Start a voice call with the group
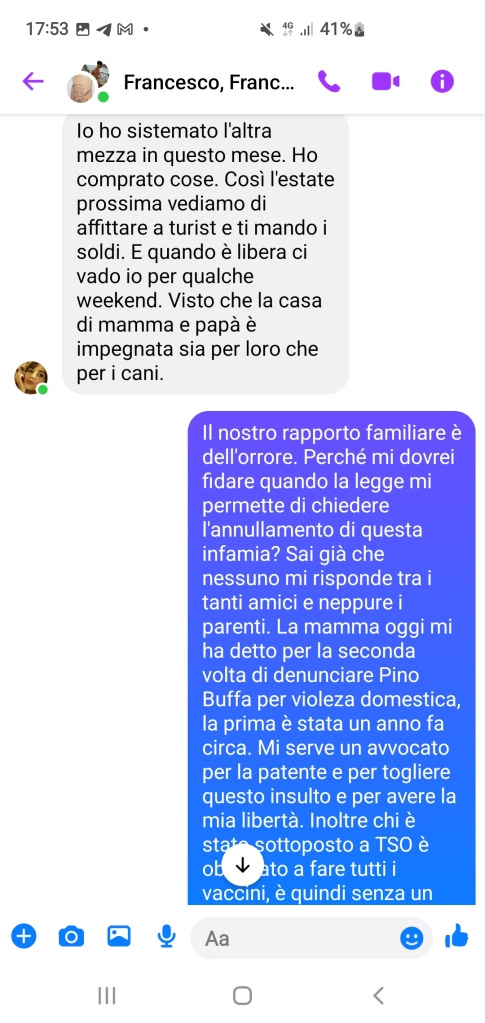 pyautogui.click(x=329, y=82)
